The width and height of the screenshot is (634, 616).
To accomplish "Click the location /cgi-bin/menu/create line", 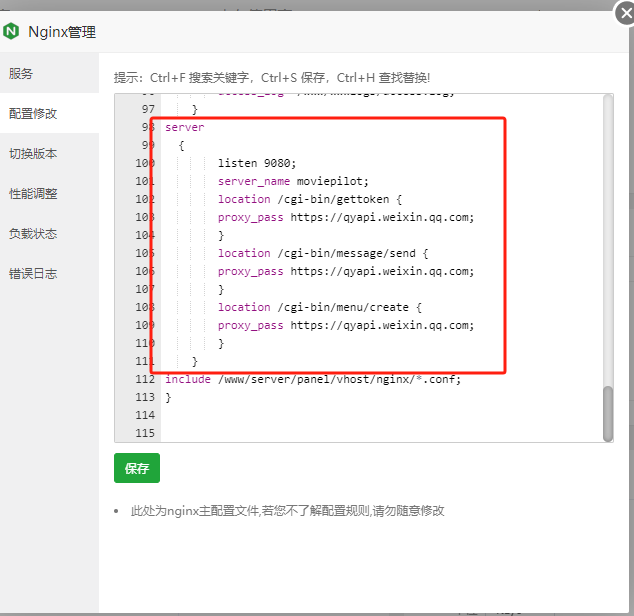I will tap(322, 307).
